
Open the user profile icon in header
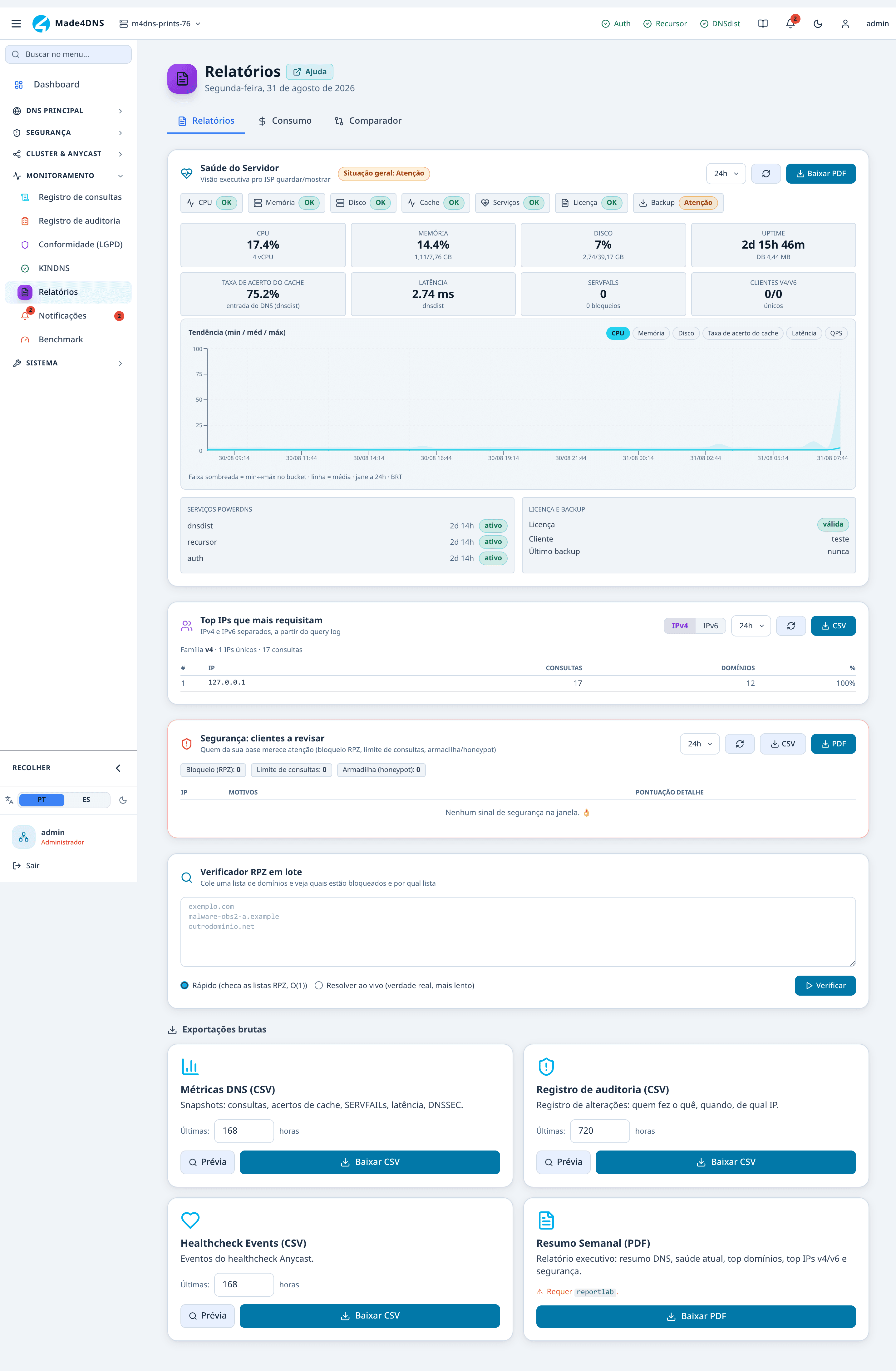[845, 24]
